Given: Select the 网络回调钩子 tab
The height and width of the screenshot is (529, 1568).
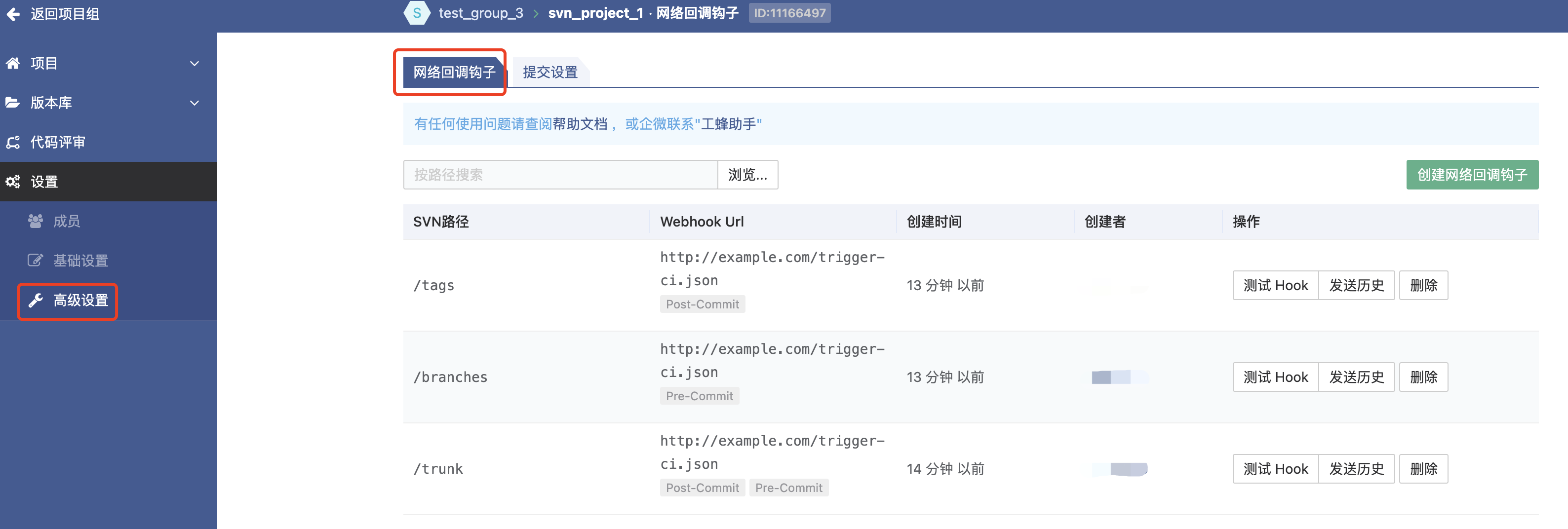Looking at the screenshot, I should (x=454, y=73).
